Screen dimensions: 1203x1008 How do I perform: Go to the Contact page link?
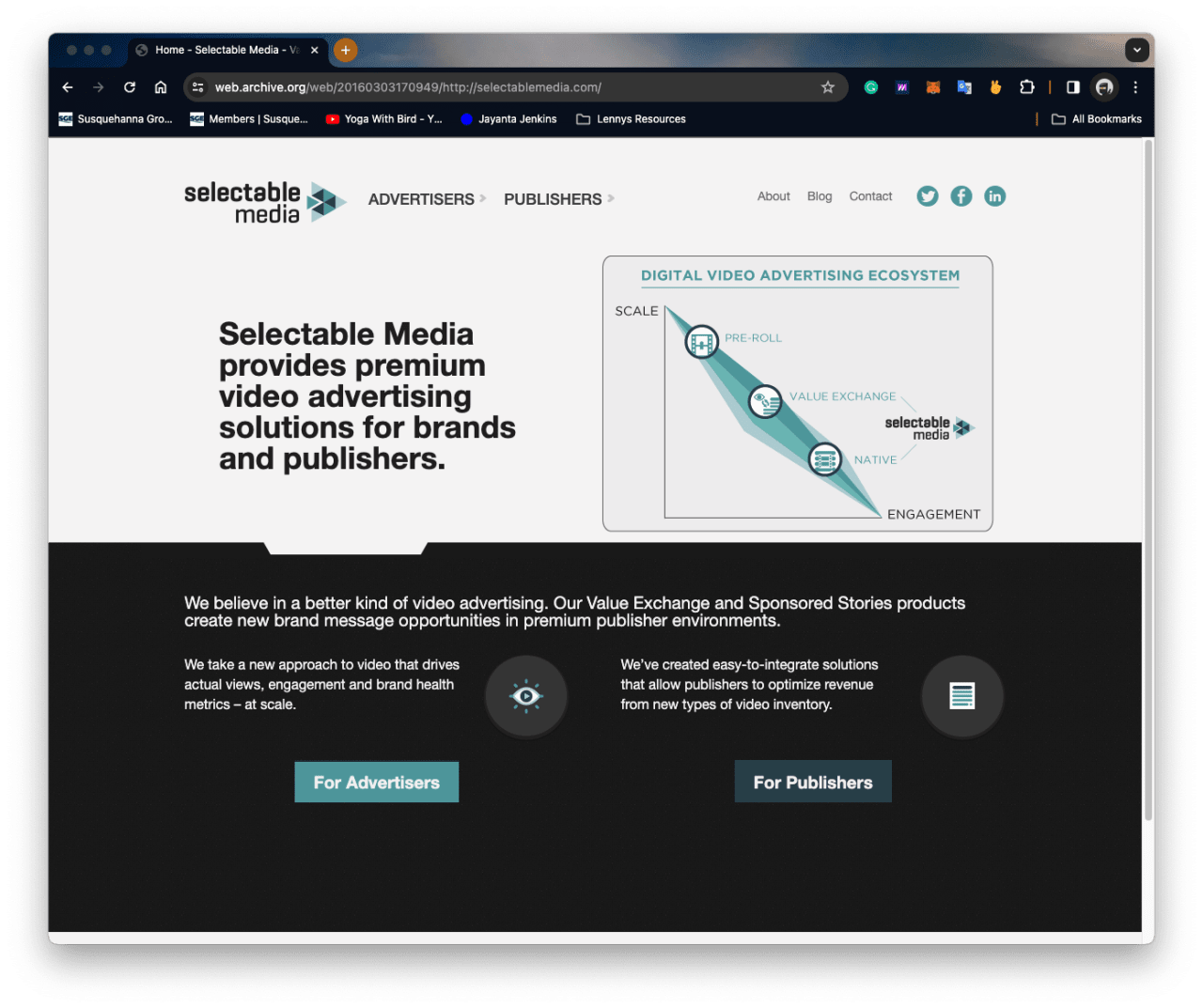pos(870,196)
